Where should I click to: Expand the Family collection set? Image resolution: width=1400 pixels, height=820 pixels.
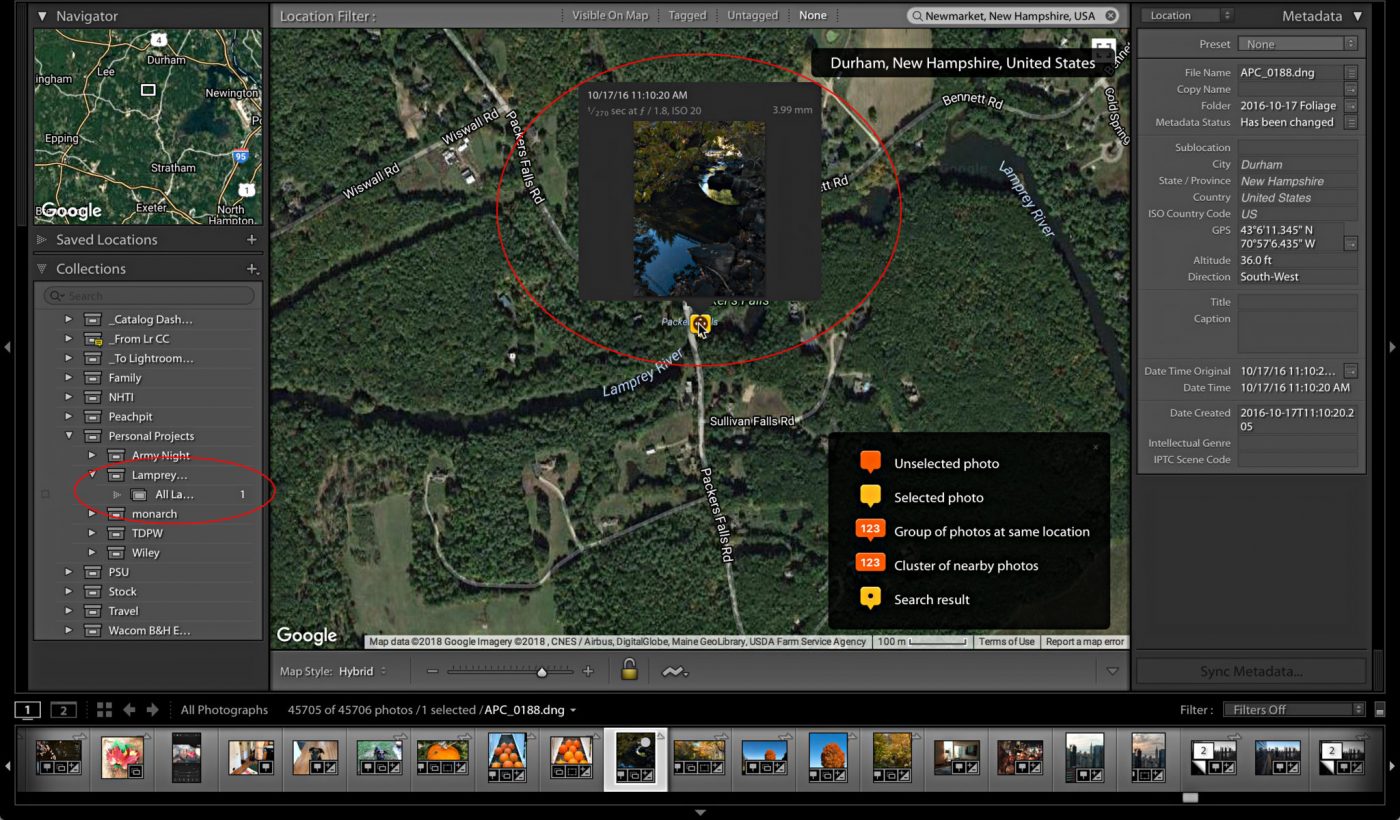[x=69, y=378]
